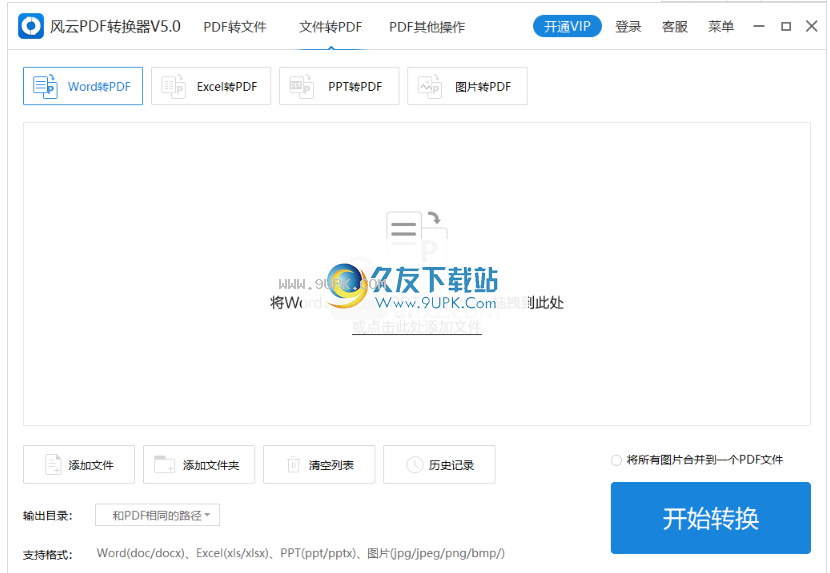Close the converter window
Screen dimensions: 830x573
point(811,26)
